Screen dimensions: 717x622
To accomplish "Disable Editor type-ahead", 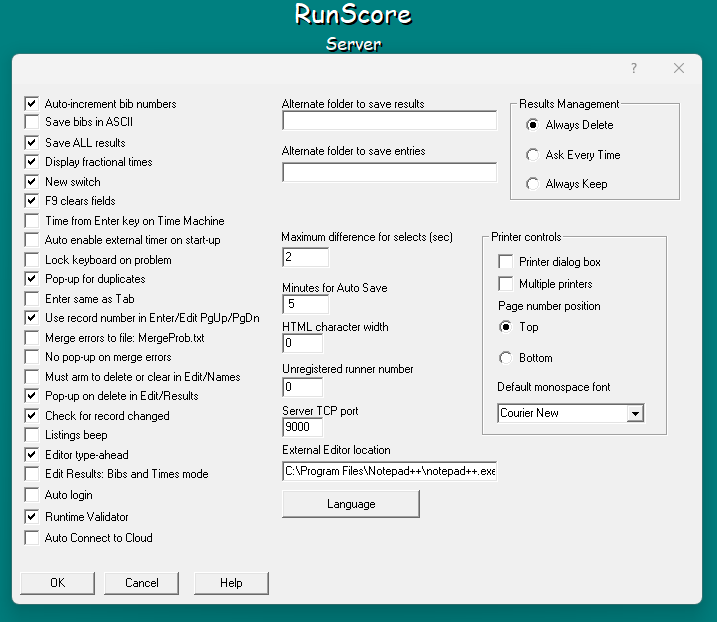I will (x=32, y=455).
